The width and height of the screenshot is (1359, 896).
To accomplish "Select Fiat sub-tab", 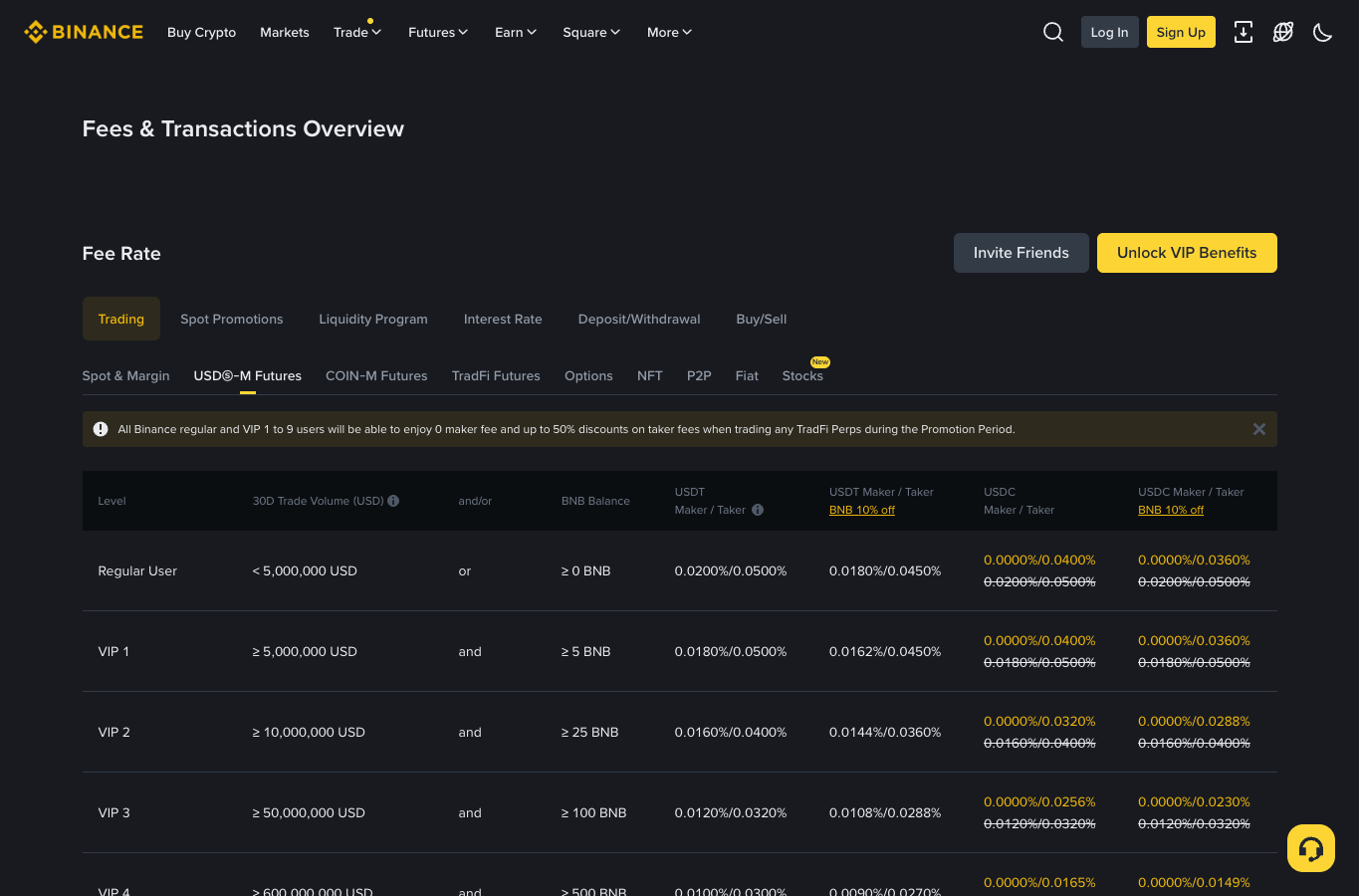I will 747,375.
